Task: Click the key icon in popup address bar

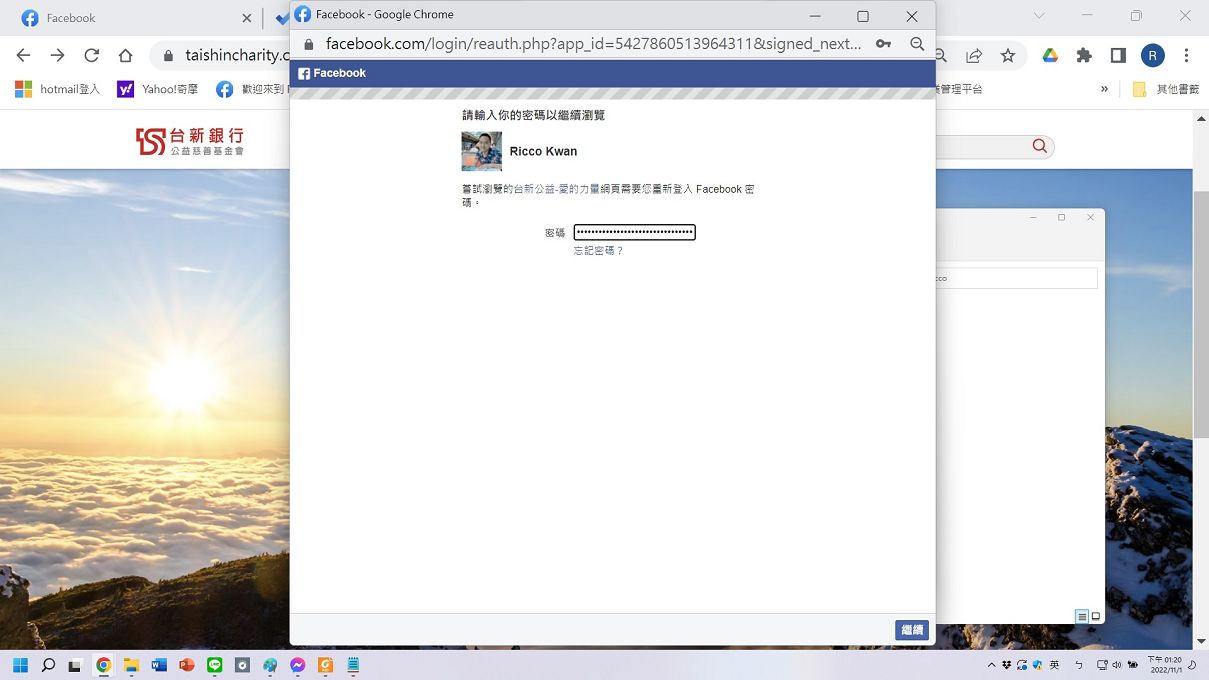Action: pyautogui.click(x=883, y=44)
